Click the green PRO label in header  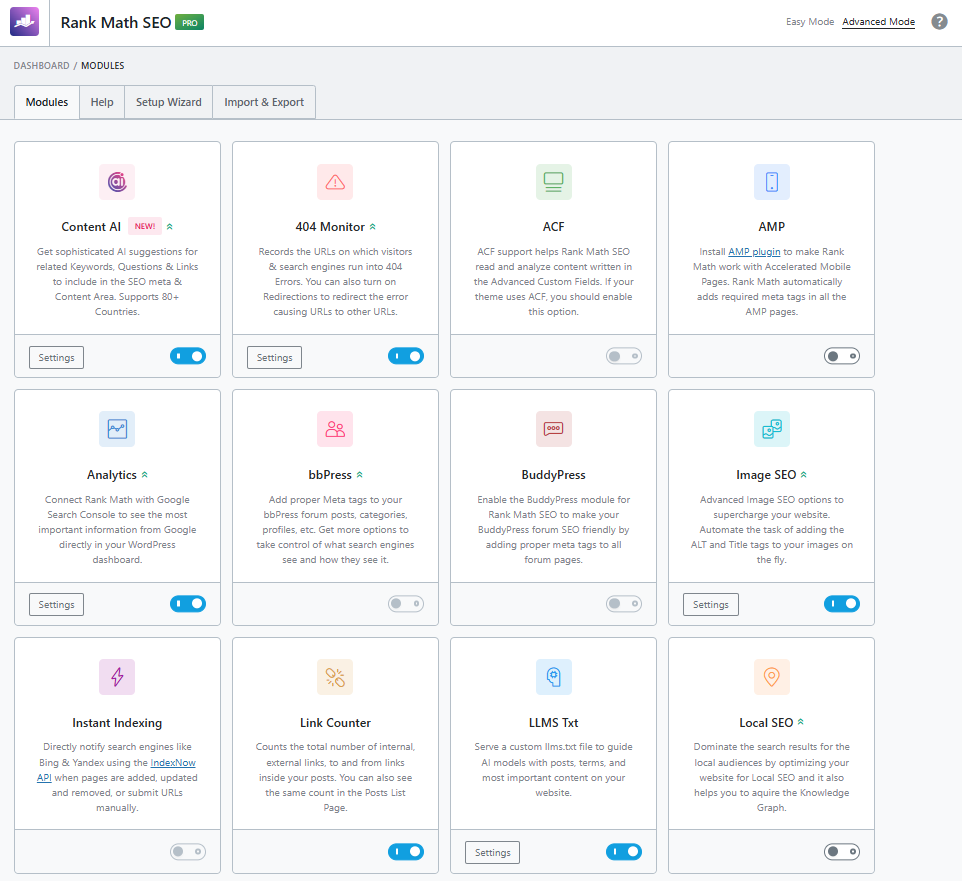[190, 23]
